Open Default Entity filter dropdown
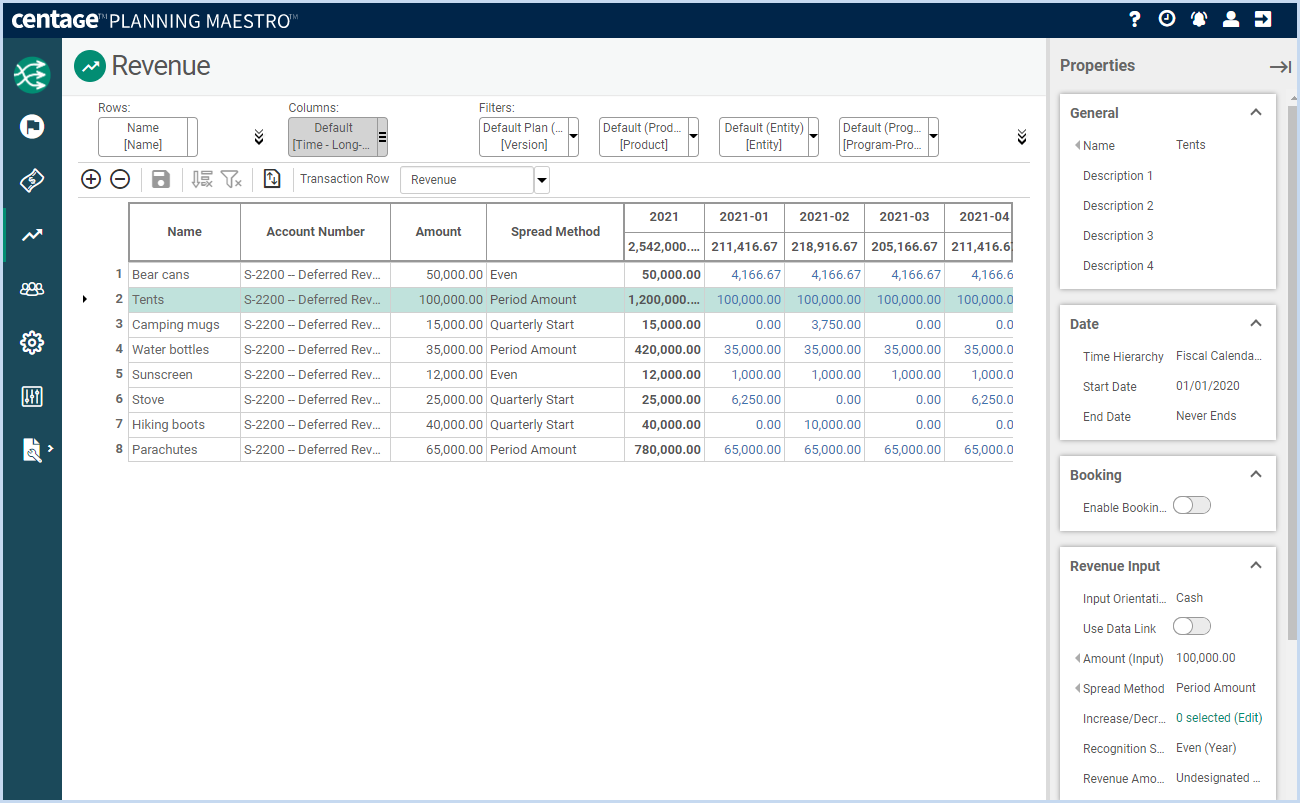The image size is (1300, 803). coord(814,137)
